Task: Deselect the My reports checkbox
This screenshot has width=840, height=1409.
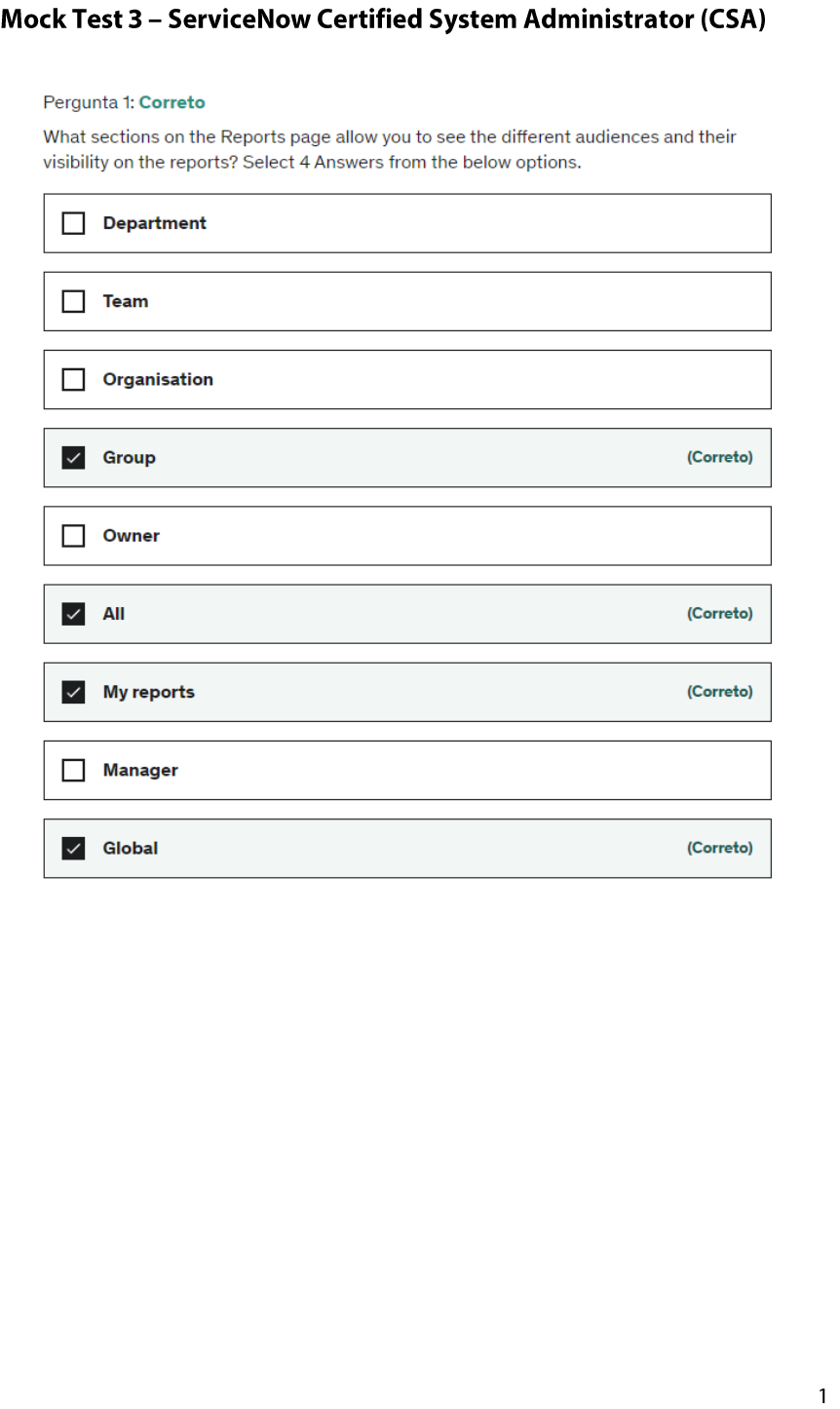Action: tap(73, 692)
